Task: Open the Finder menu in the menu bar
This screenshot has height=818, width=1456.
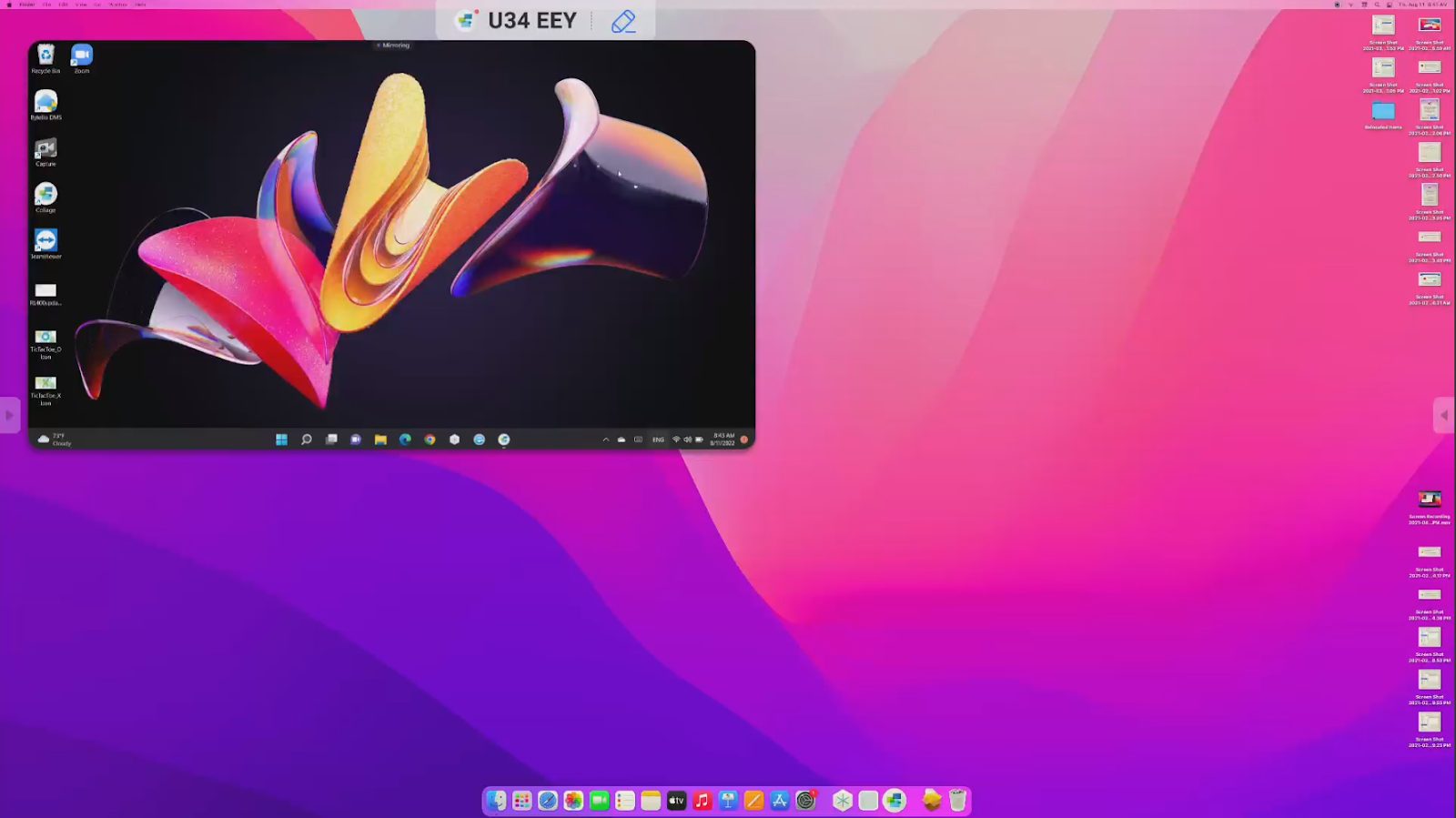Action: point(27,5)
